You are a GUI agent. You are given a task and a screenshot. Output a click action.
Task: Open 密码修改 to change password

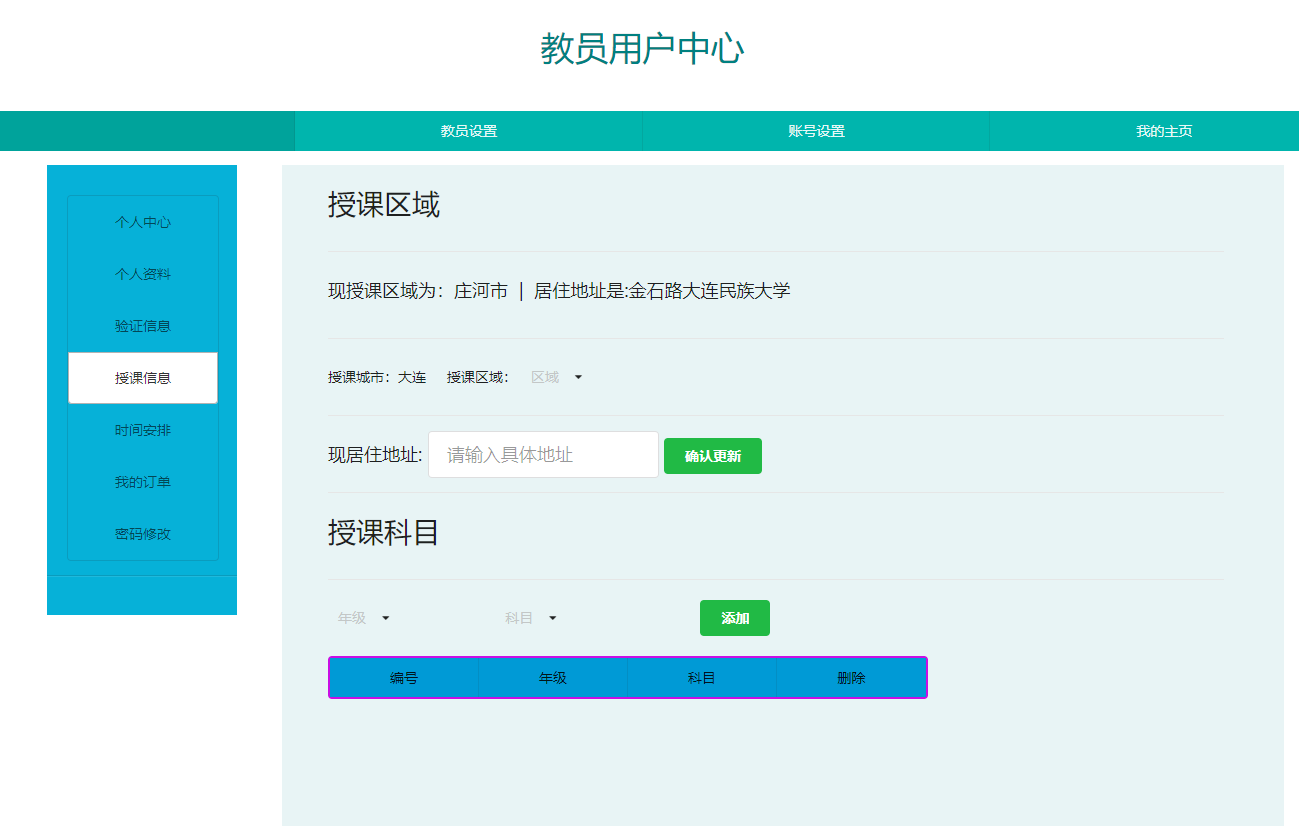tap(142, 534)
